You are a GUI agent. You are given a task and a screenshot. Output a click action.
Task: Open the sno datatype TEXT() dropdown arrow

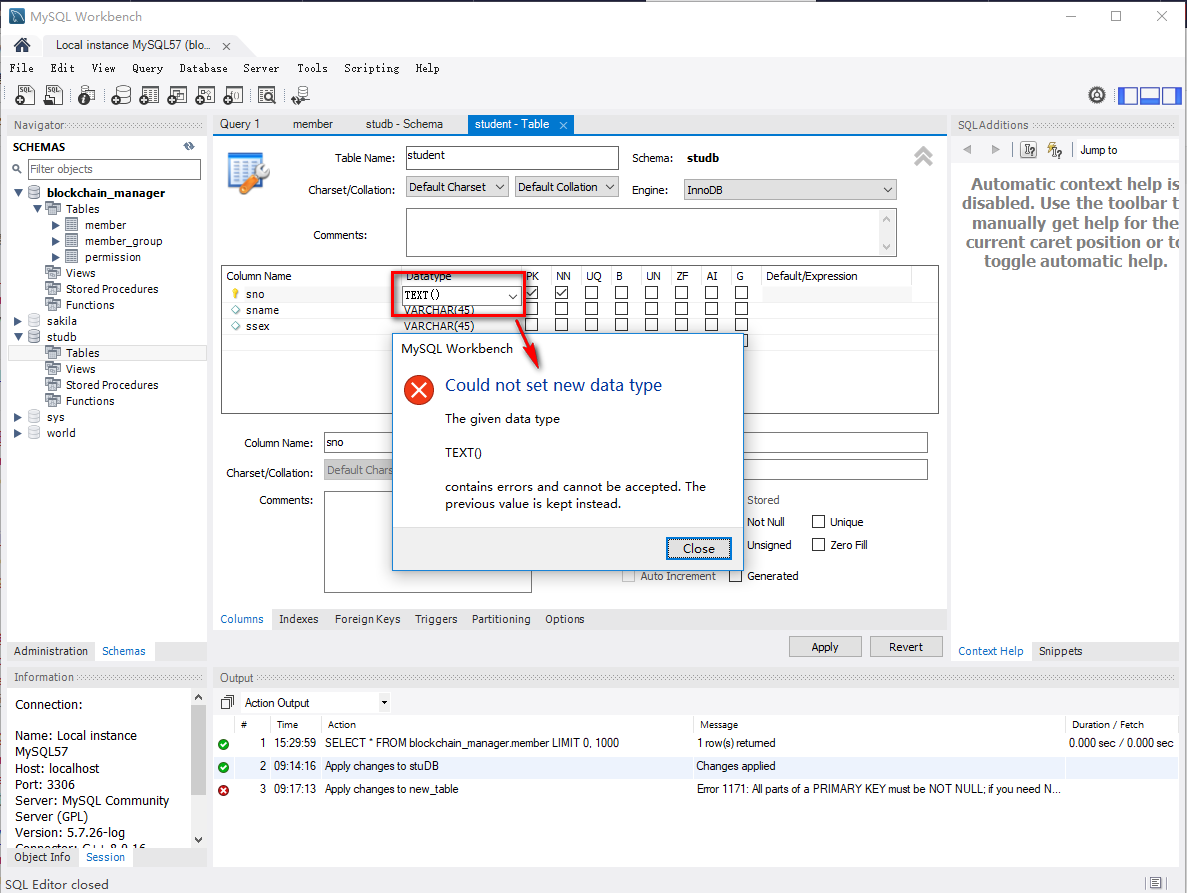pyautogui.click(x=512, y=296)
